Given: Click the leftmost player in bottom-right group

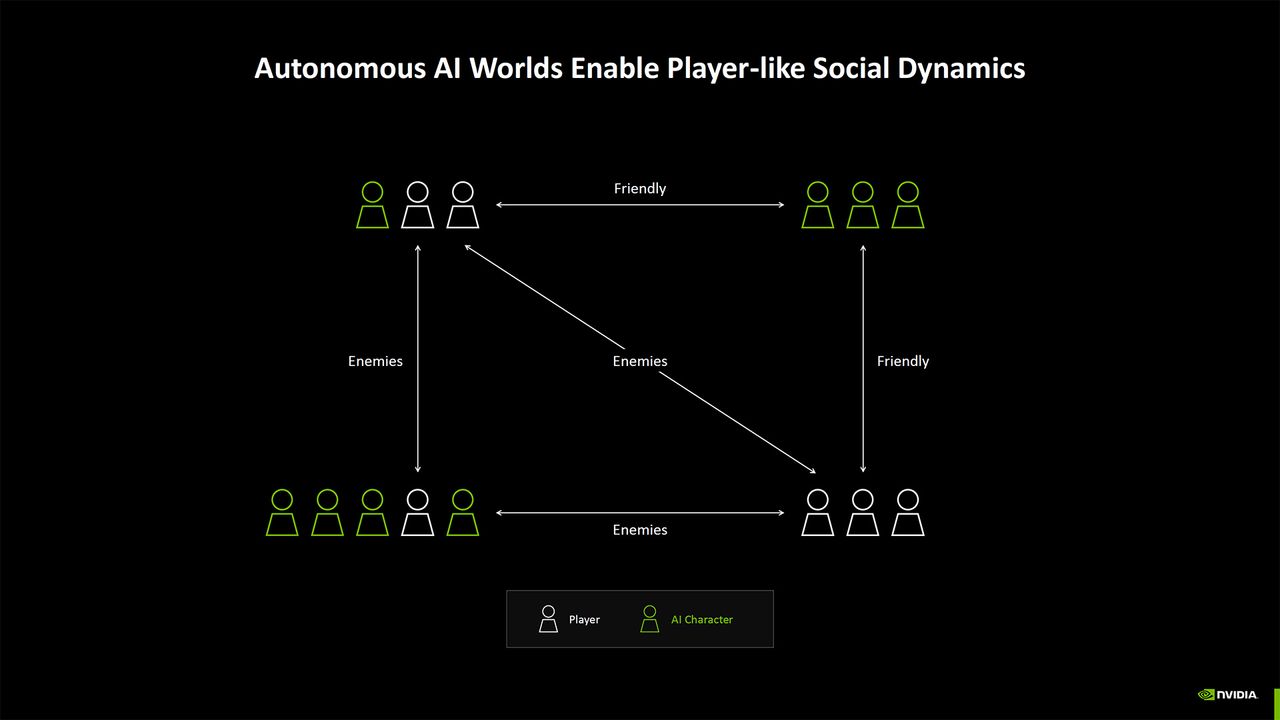Looking at the screenshot, I should tap(818, 512).
